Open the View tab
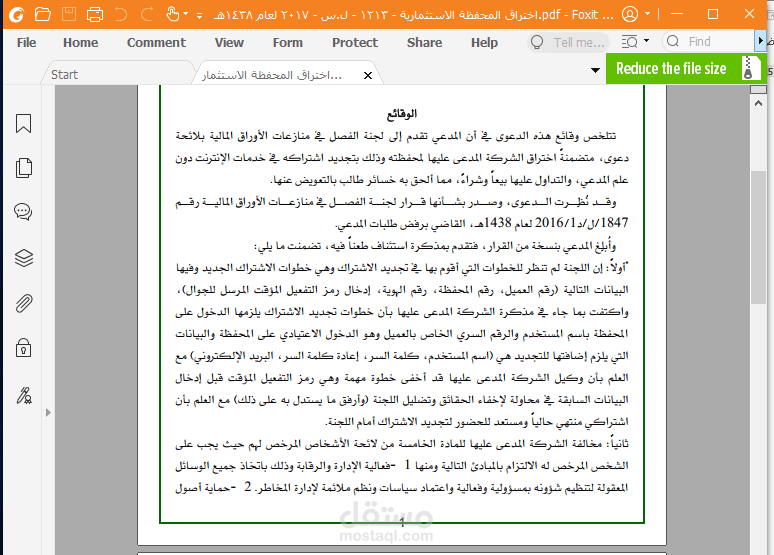 229,42
